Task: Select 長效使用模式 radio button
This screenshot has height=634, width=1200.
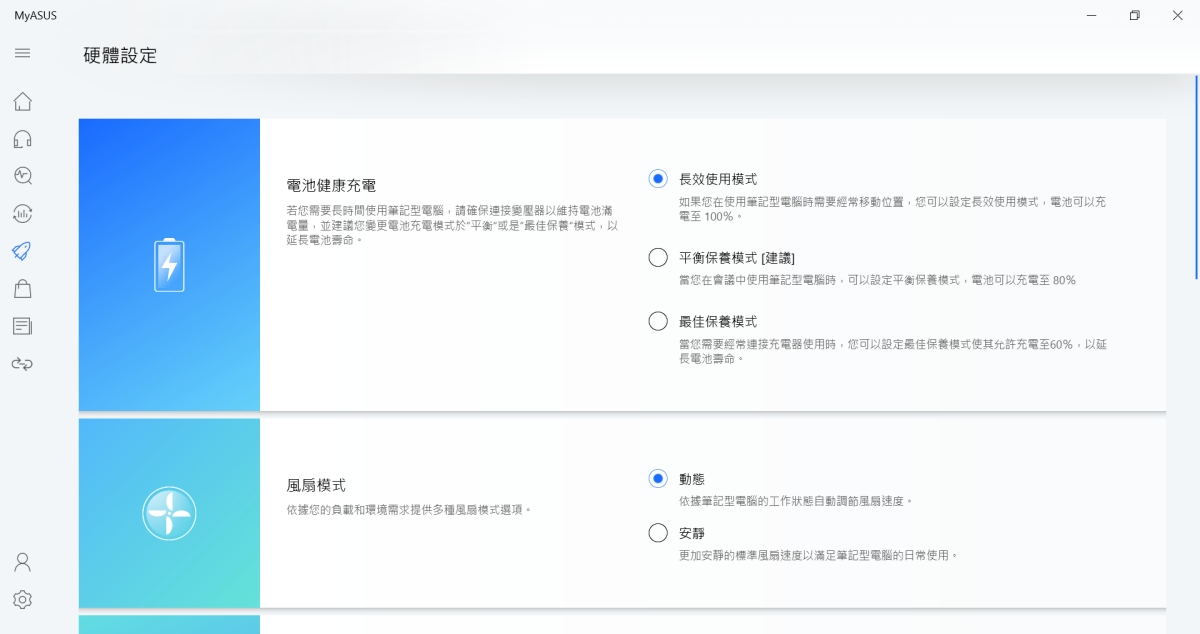Action: 658,179
